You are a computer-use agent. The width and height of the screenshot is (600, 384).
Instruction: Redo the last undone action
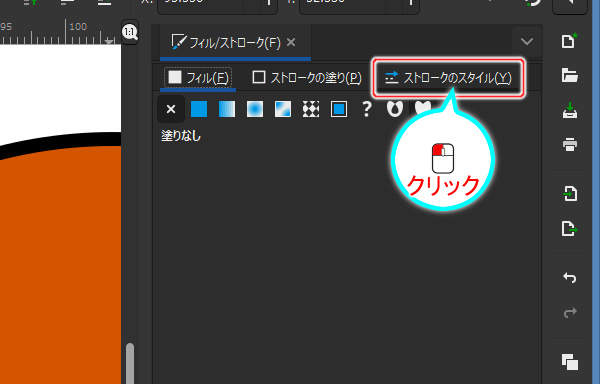pos(570,312)
